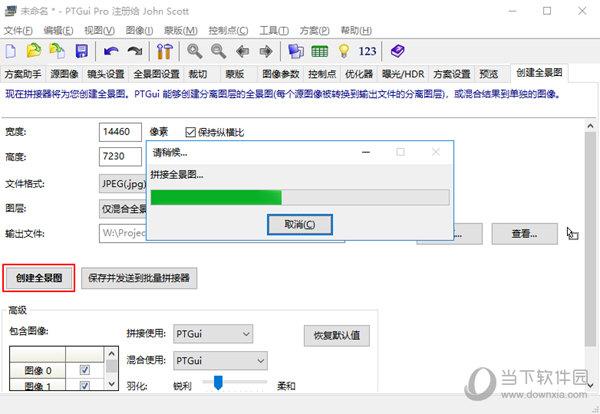Click the 恢复默认值 button
600x414 pixels.
(337, 336)
